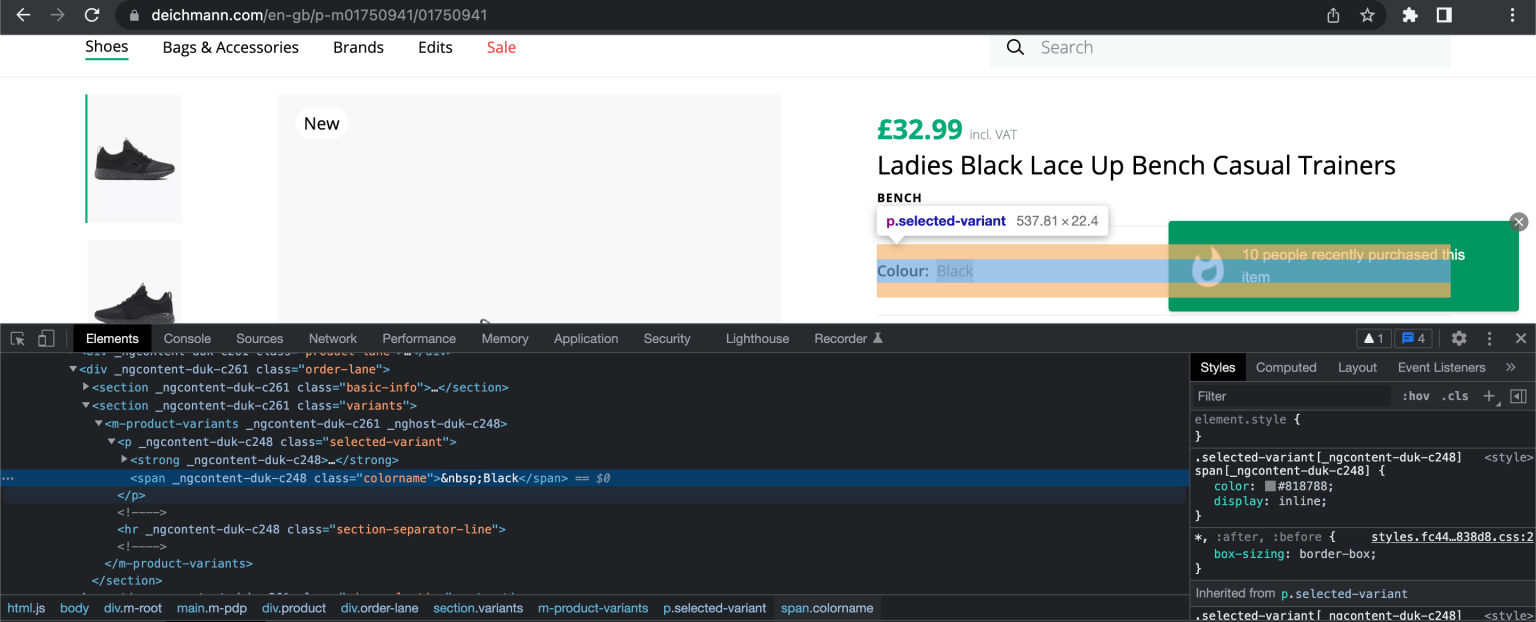Open DevTools settings gear
Viewport: 1536px width, 622px height.
pos(1459,339)
